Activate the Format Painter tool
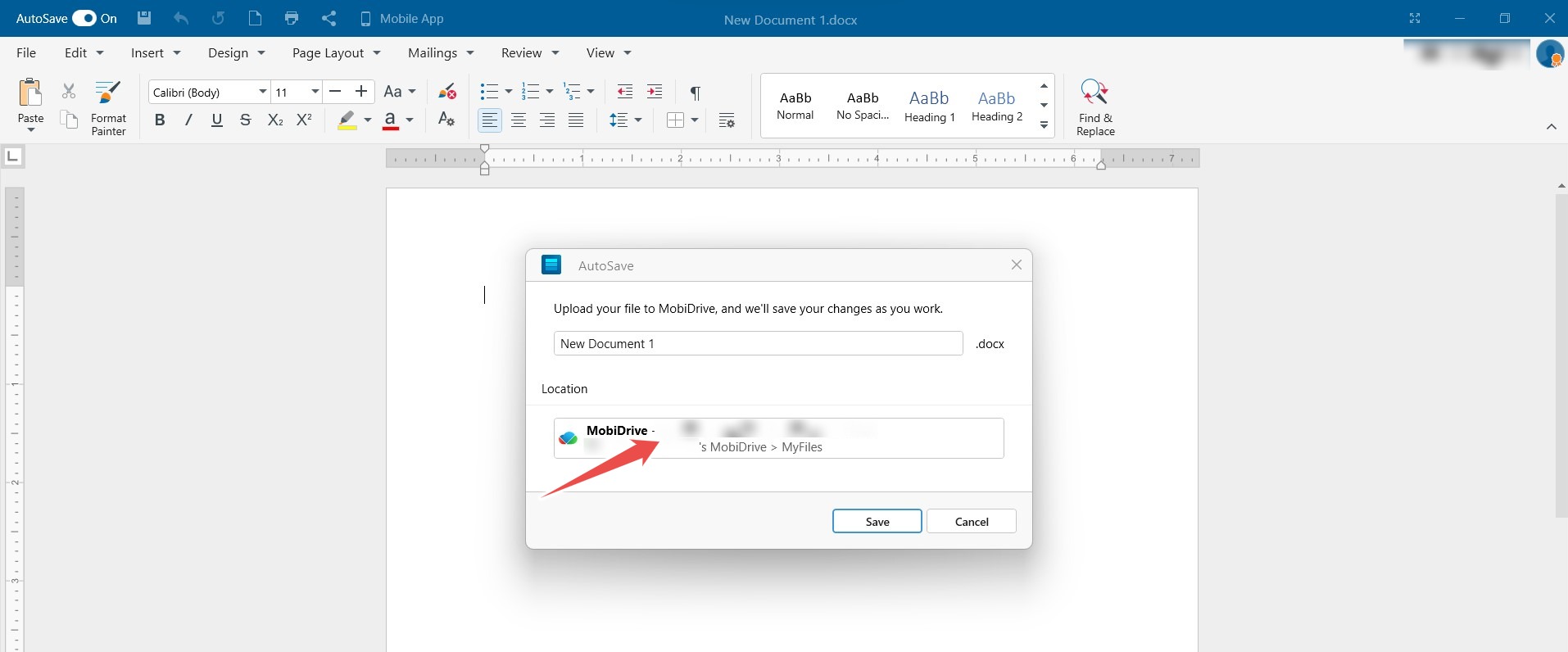The image size is (1568, 652). 108,107
